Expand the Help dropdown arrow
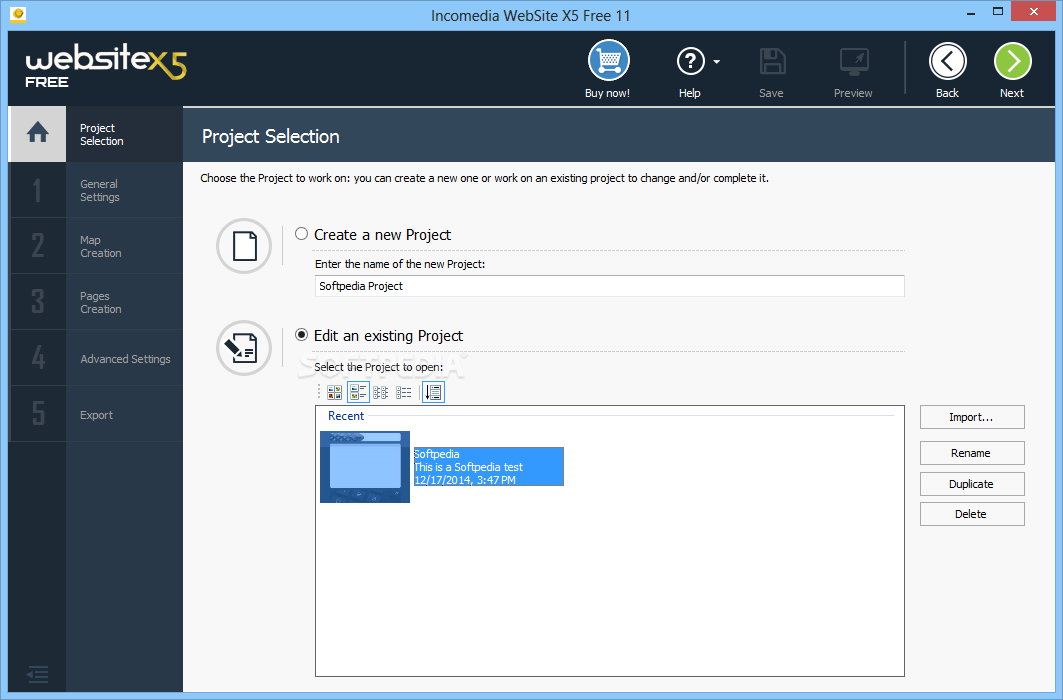Image resolution: width=1063 pixels, height=700 pixels. (x=717, y=62)
